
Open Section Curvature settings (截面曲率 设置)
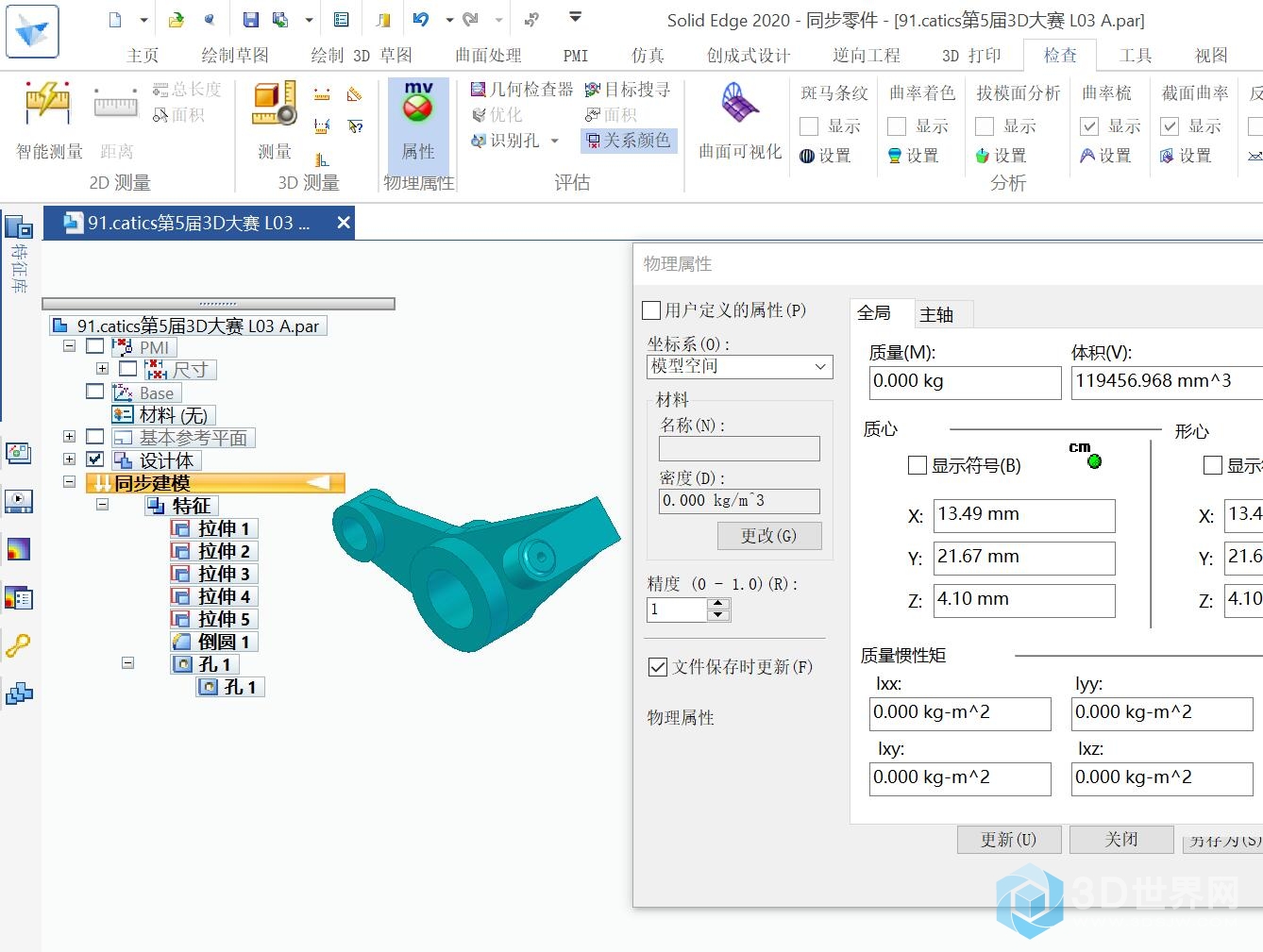[x=1186, y=156]
